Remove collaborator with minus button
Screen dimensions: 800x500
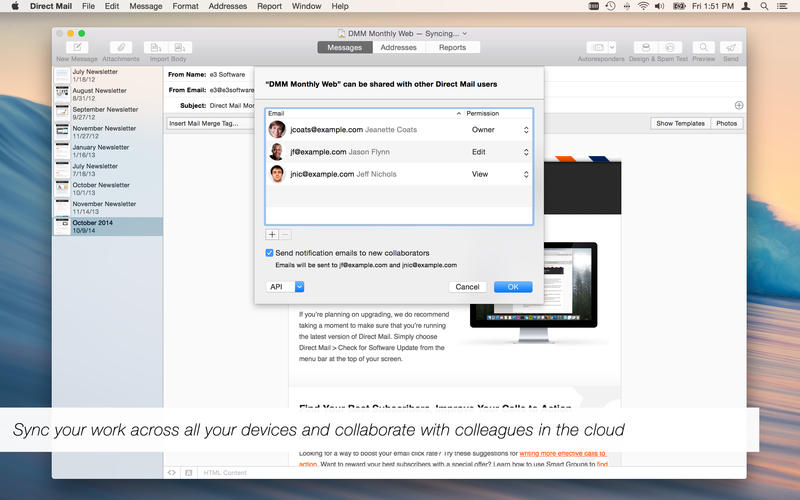pos(285,235)
